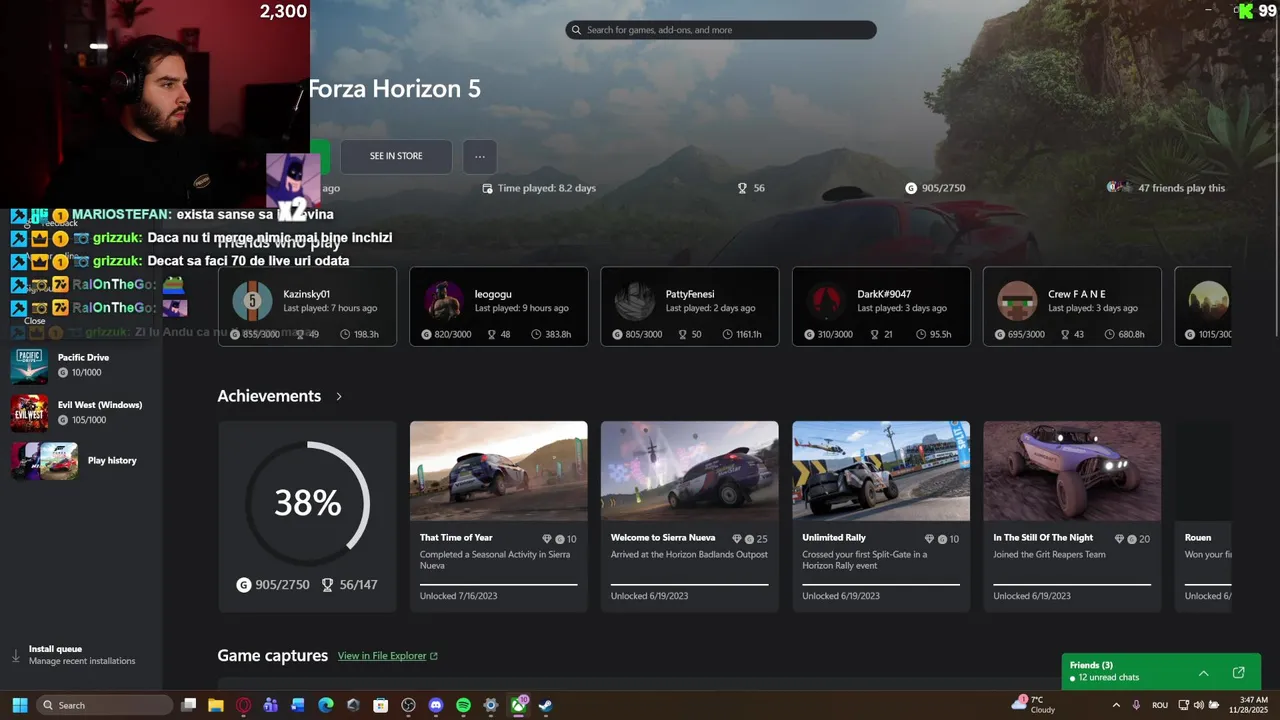Open network status tray icon
The height and width of the screenshot is (720, 1280).
(1183, 705)
